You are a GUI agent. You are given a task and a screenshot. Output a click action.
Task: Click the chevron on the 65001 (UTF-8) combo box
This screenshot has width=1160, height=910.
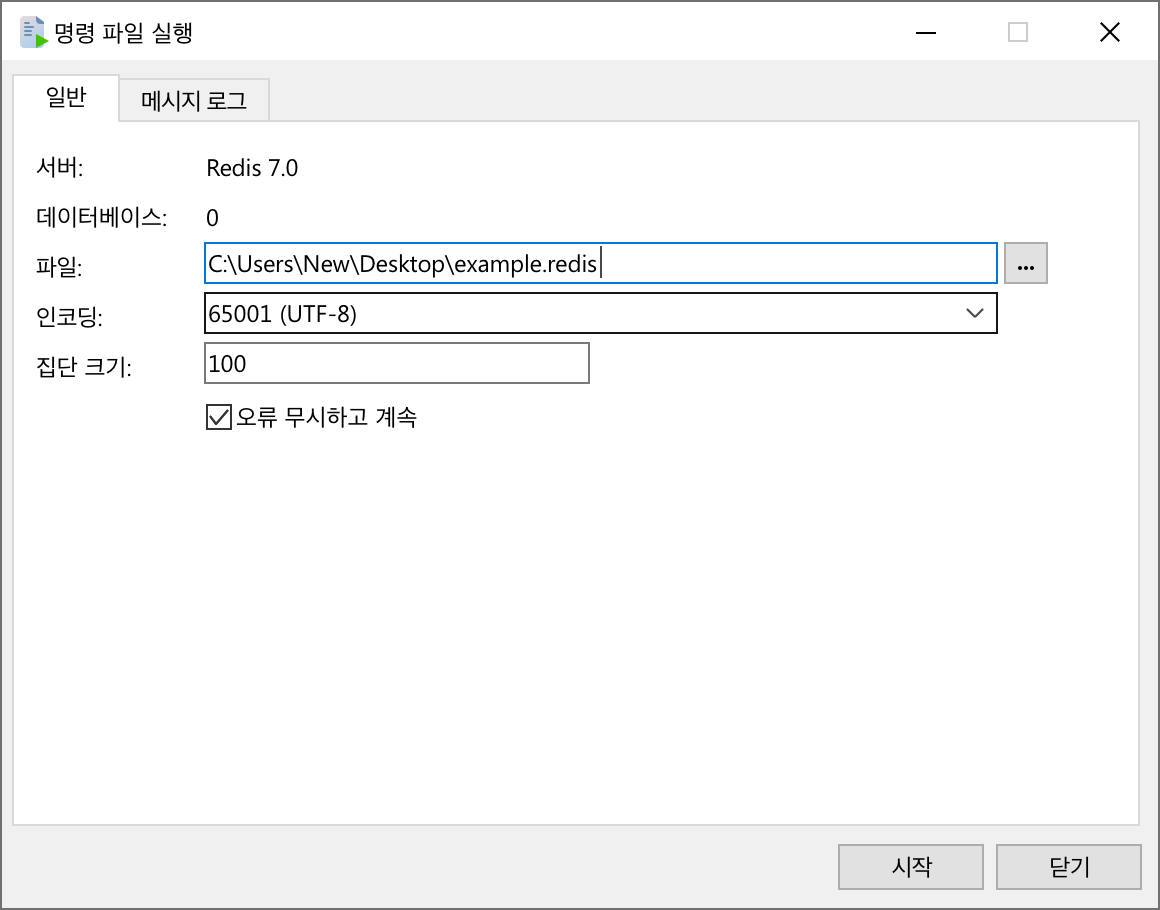975,313
